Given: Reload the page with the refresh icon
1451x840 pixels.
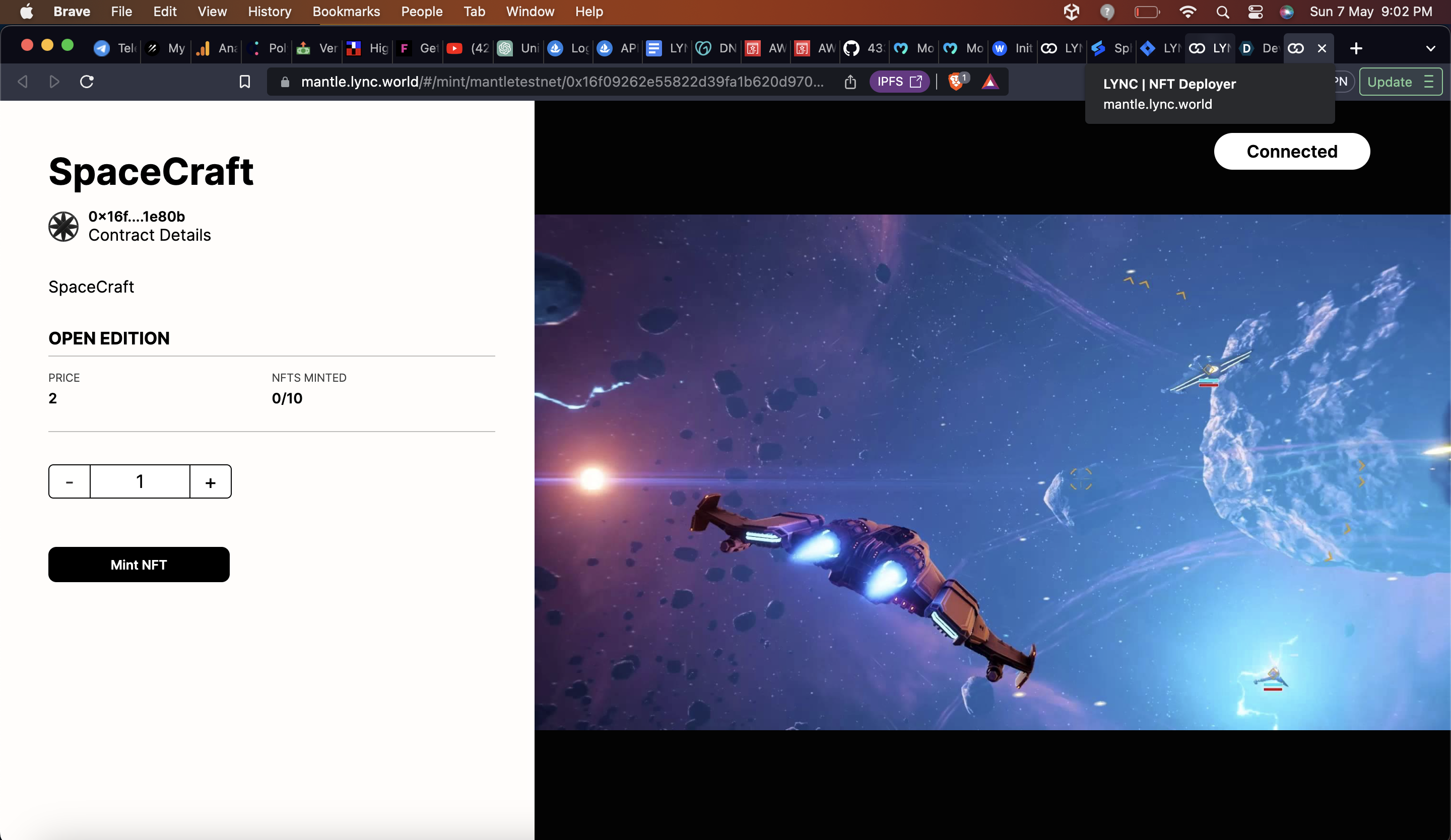Looking at the screenshot, I should (87, 82).
